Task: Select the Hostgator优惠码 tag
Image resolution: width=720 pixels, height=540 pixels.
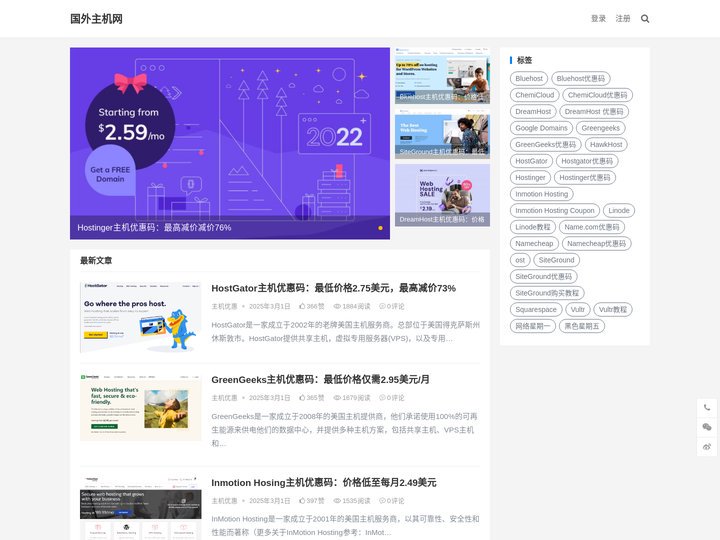Action: pyautogui.click(x=587, y=161)
